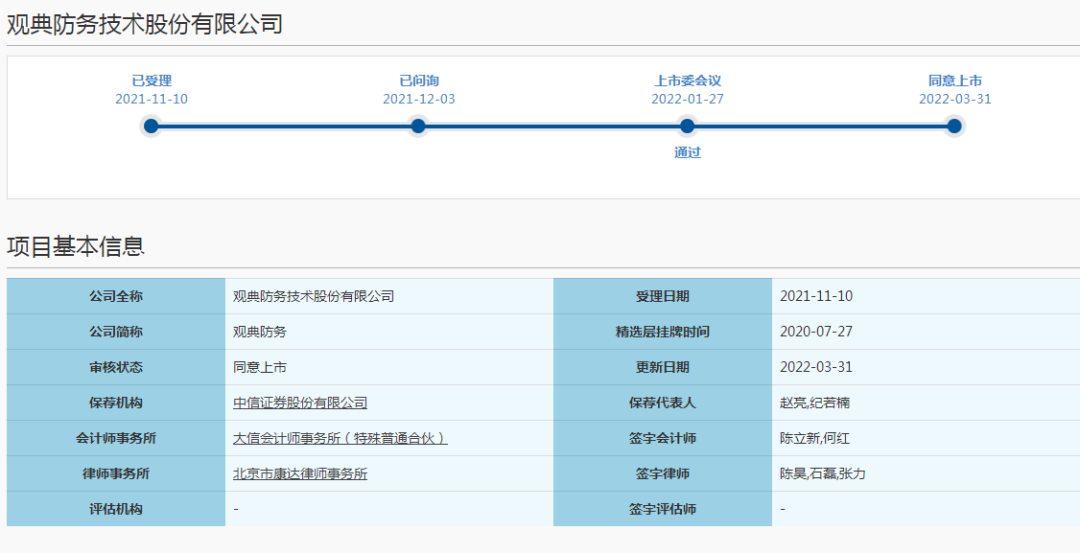Click the 精选层挂牌时间 value 2020-07-27
This screenshot has width=1080, height=553.
(x=816, y=332)
